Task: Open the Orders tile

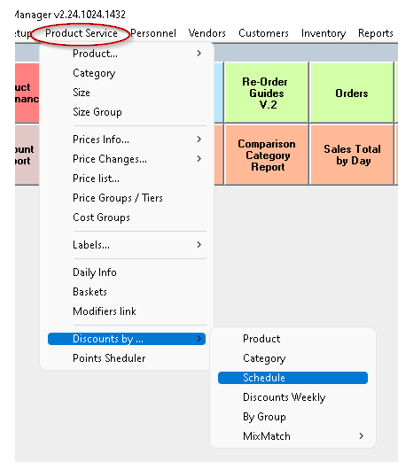Action: coord(352,93)
